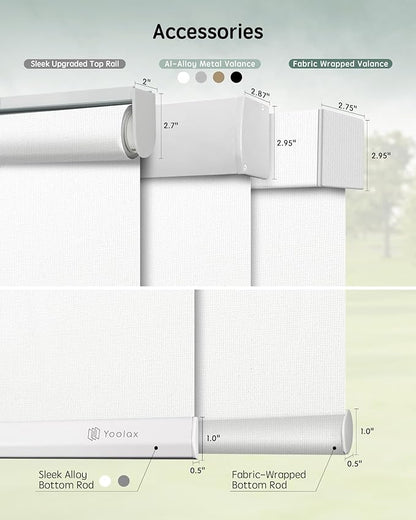Screen dimensions: 416x520
Task: Select the black Al-Alloy valance color swatch
Action: (236, 77)
